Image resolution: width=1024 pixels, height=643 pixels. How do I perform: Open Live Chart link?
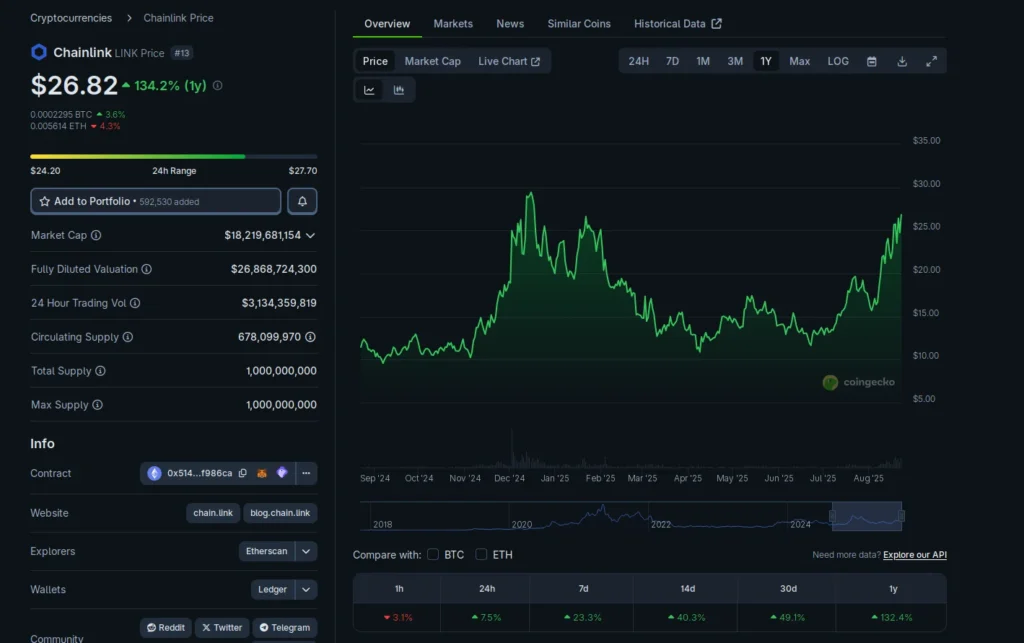coord(509,61)
